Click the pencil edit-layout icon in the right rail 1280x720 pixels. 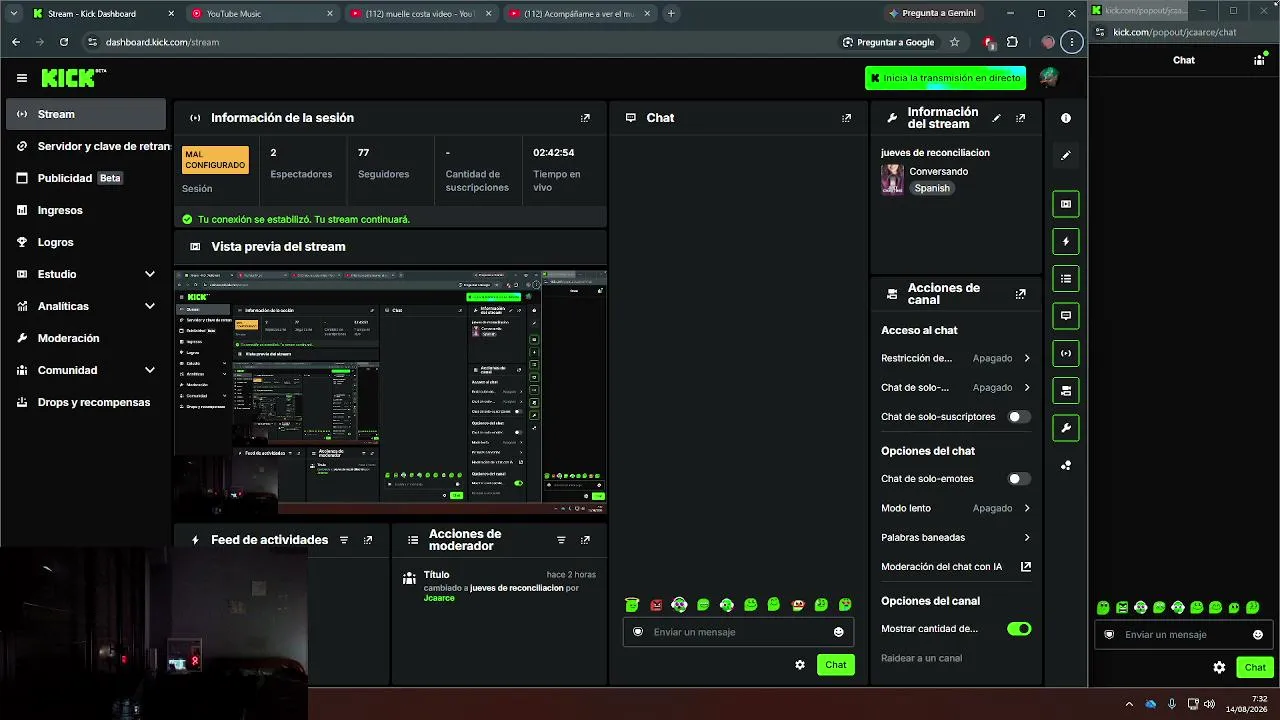[1066, 156]
